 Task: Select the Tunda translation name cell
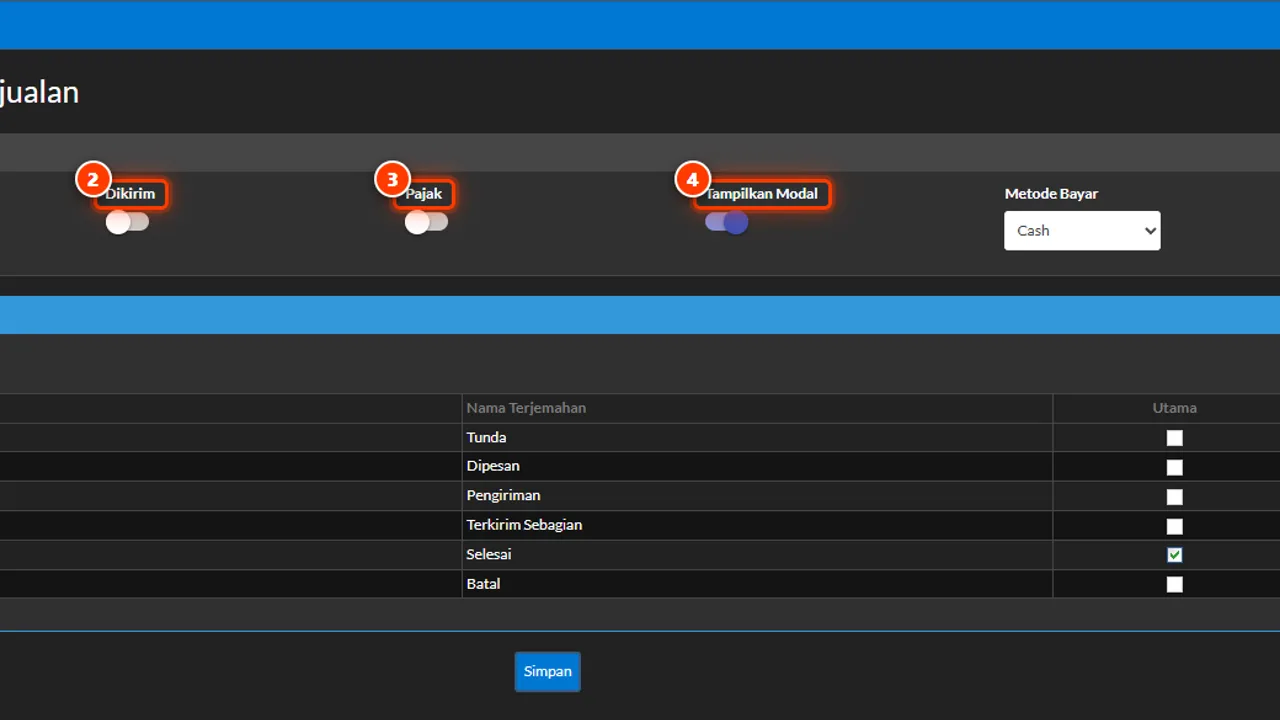click(757, 437)
